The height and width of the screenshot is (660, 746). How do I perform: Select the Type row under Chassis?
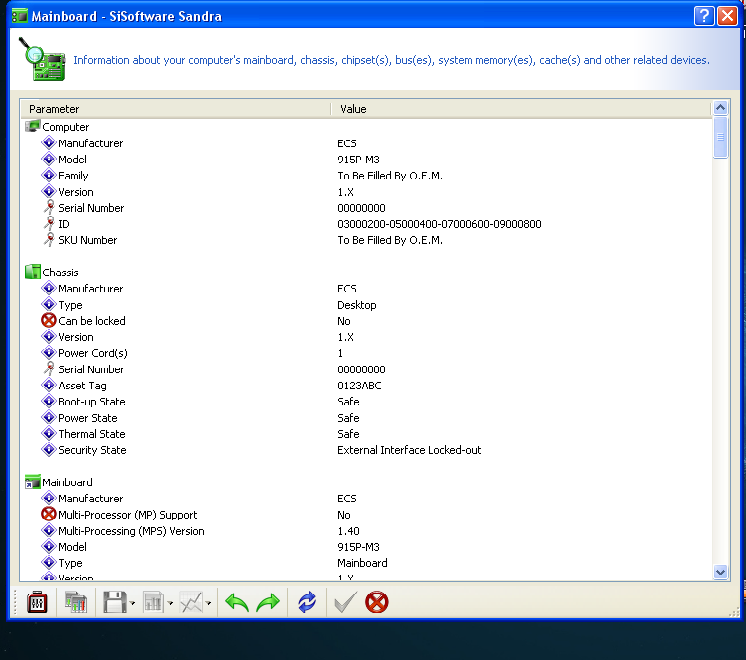[x=70, y=305]
